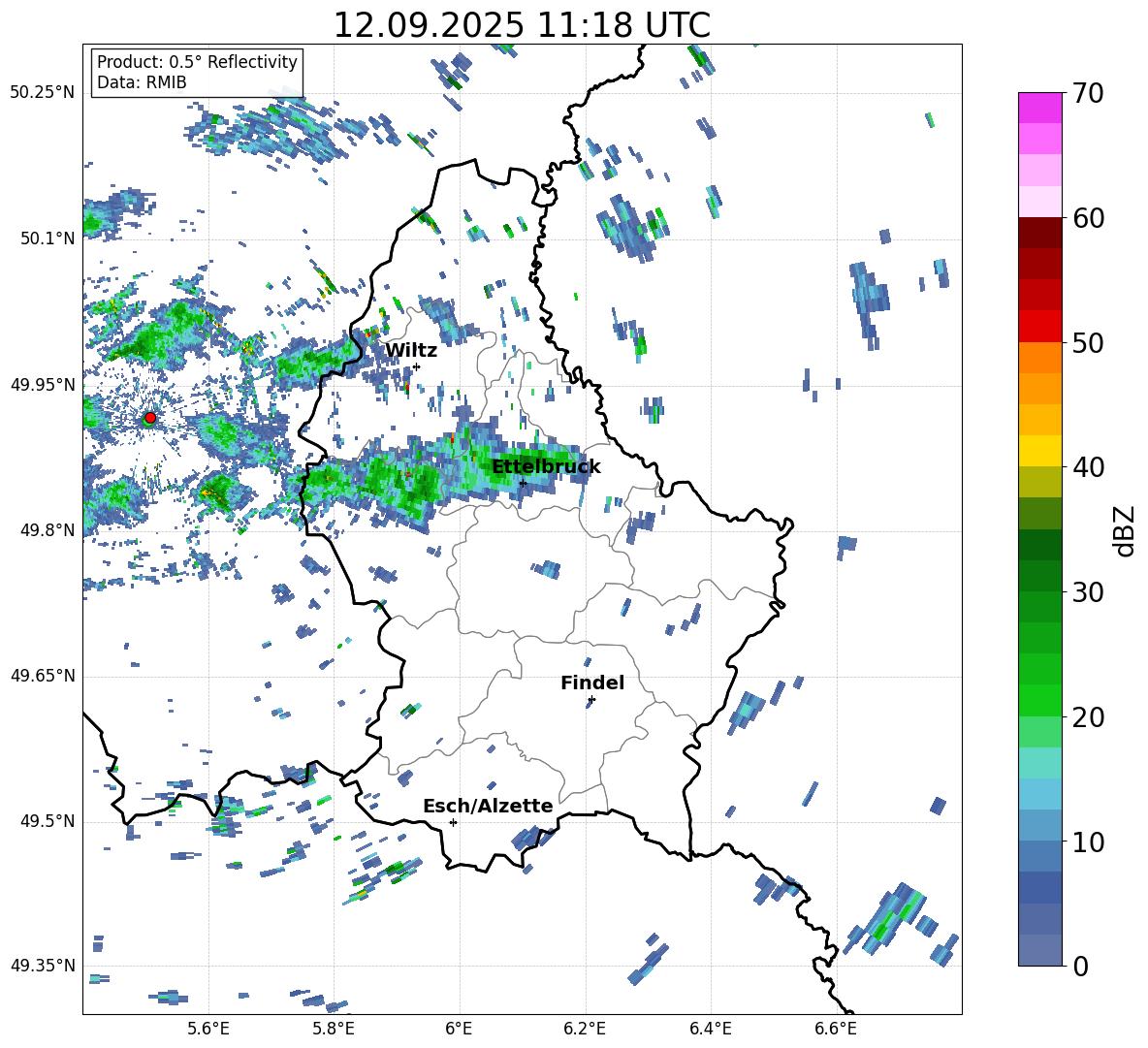
Task: Click the 40 colorbar tick label
Action: coord(1088,467)
